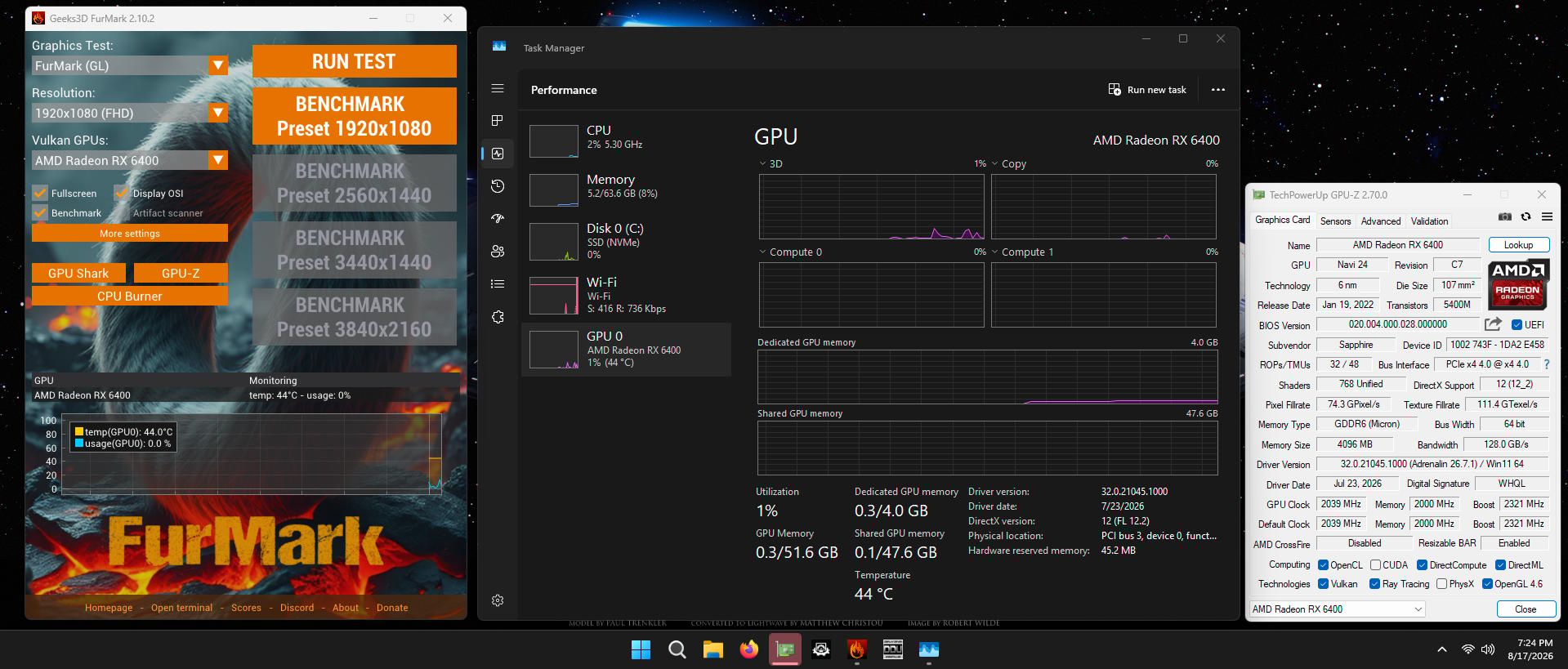Show hidden icons in system tray
Viewport: 1568px width, 669px height.
[1442, 649]
